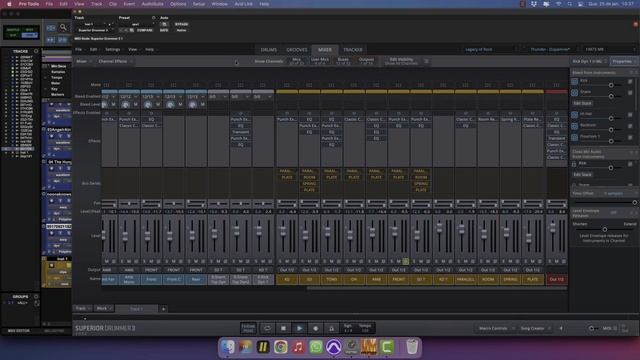
Task: Open WhatsApp from the Dock
Action: pyautogui.click(x=316, y=347)
